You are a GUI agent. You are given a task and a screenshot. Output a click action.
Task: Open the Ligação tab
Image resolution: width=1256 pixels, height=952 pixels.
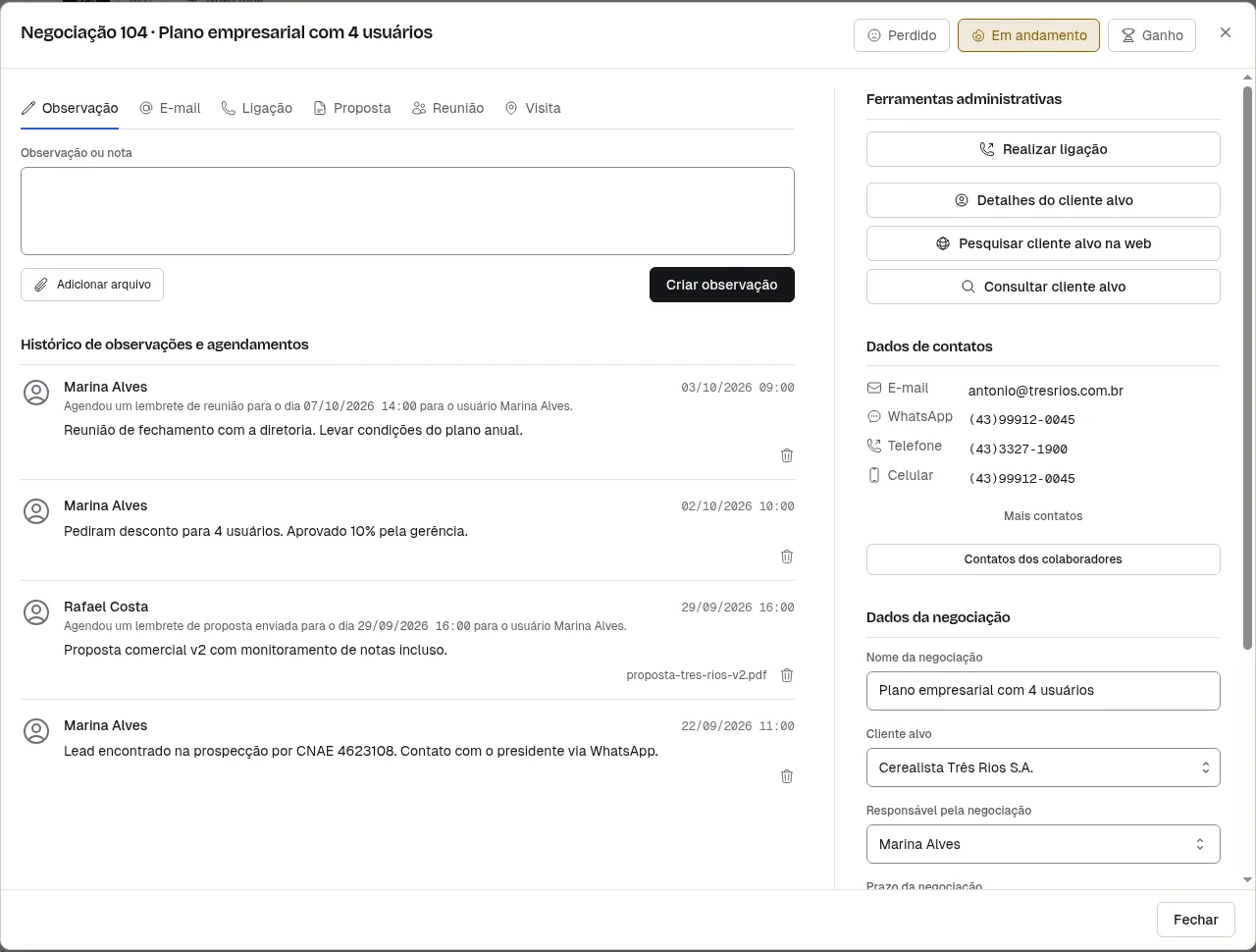tap(257, 108)
